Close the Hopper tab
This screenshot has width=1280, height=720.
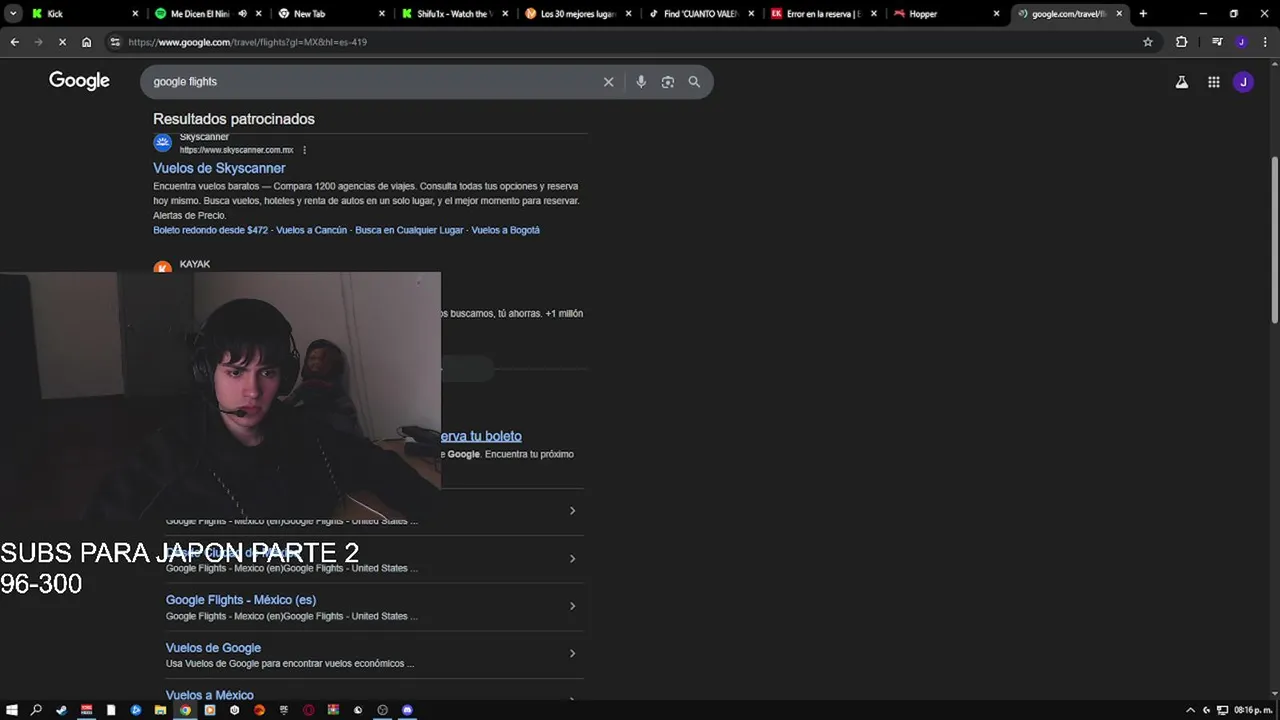[x=996, y=14]
